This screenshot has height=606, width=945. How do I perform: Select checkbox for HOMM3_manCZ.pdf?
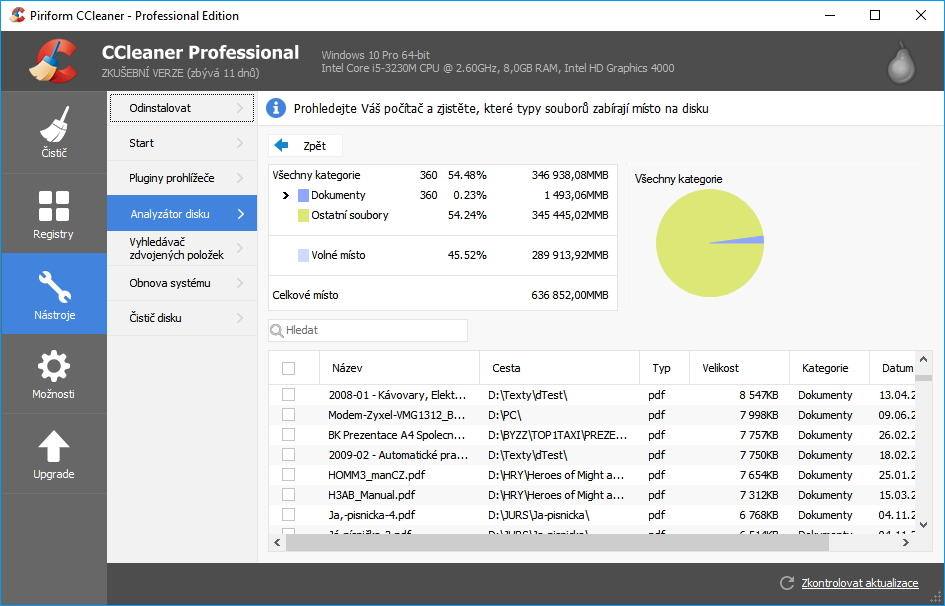click(288, 475)
